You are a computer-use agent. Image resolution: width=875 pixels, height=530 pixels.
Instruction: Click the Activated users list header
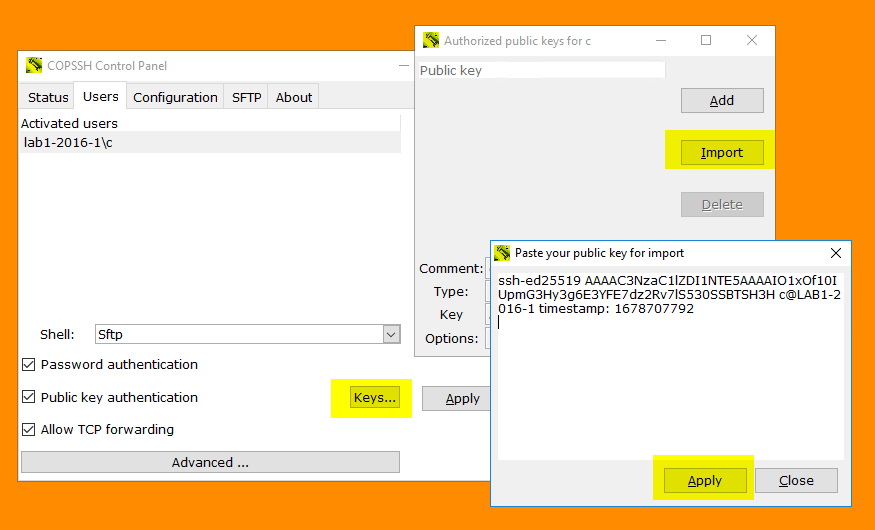210,123
